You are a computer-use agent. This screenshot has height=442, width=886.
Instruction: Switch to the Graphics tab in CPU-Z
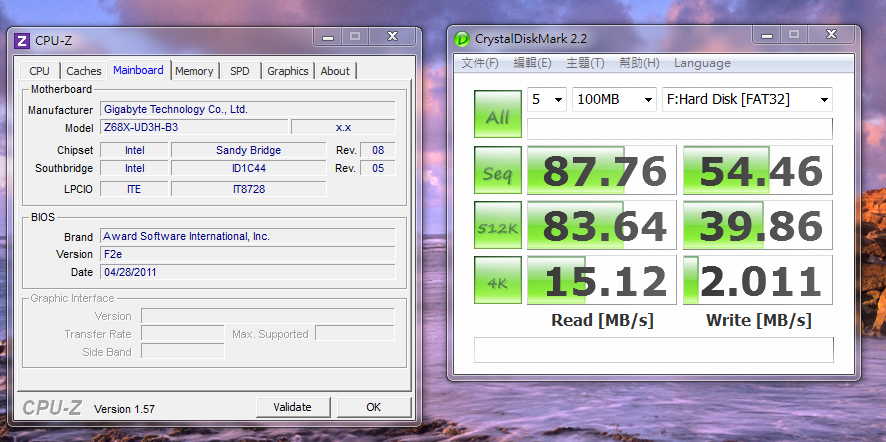point(288,71)
